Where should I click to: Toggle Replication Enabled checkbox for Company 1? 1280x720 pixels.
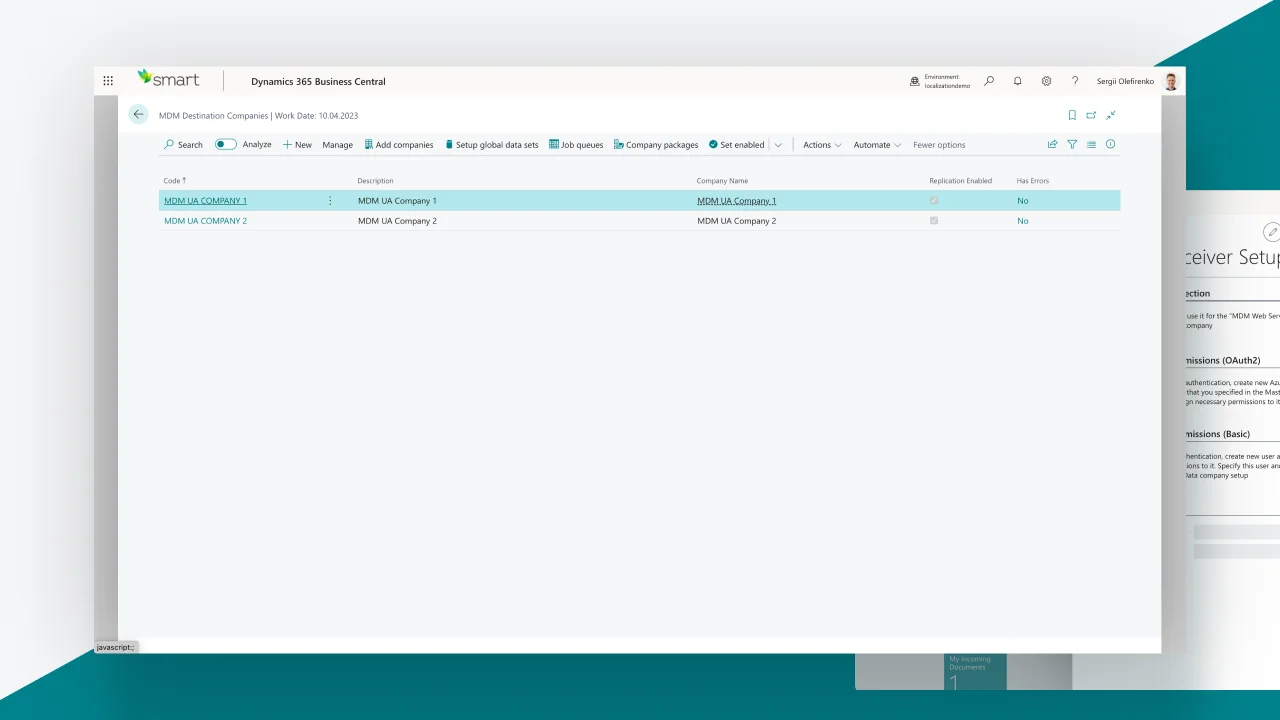(x=934, y=201)
